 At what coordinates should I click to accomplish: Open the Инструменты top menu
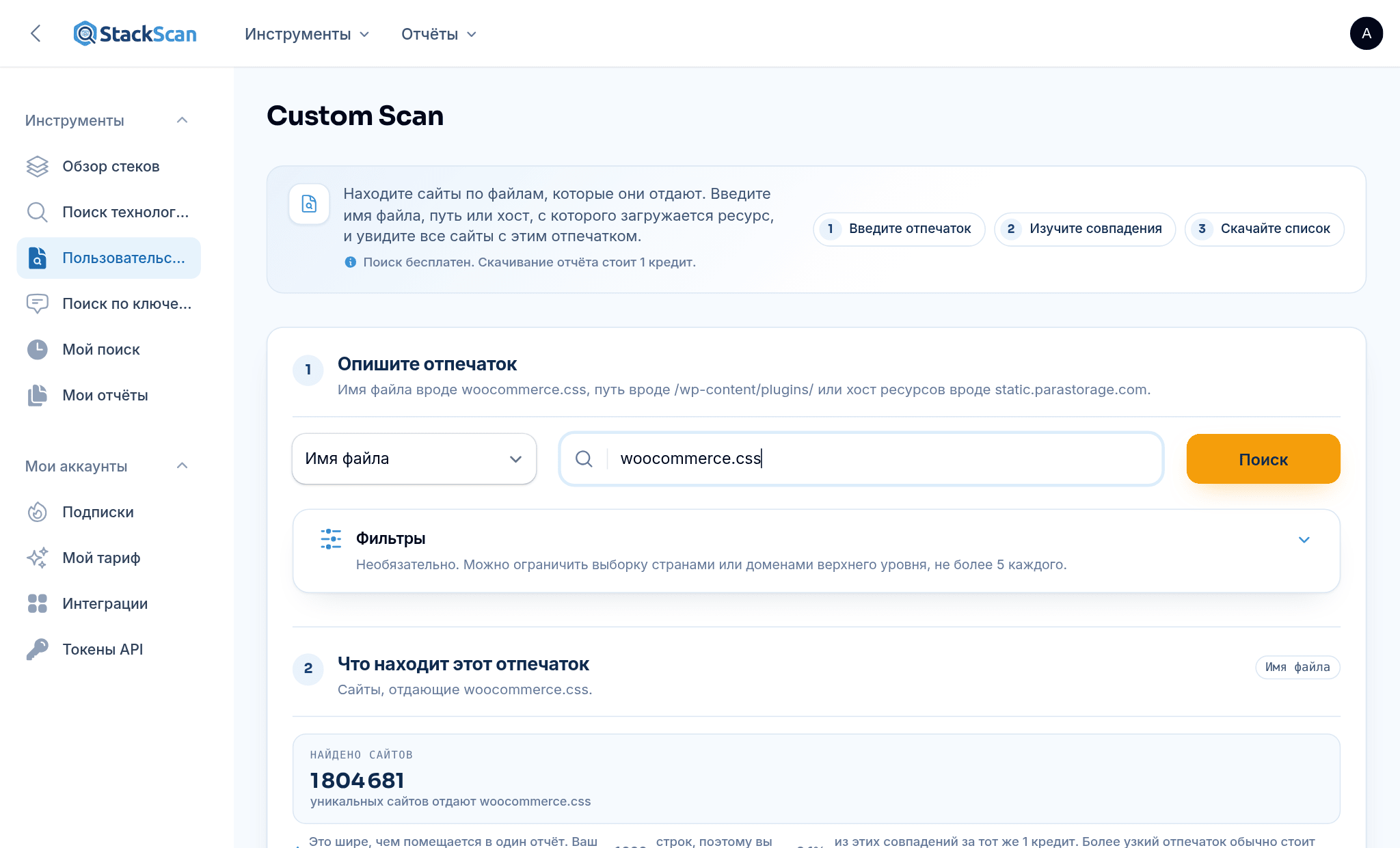point(307,34)
